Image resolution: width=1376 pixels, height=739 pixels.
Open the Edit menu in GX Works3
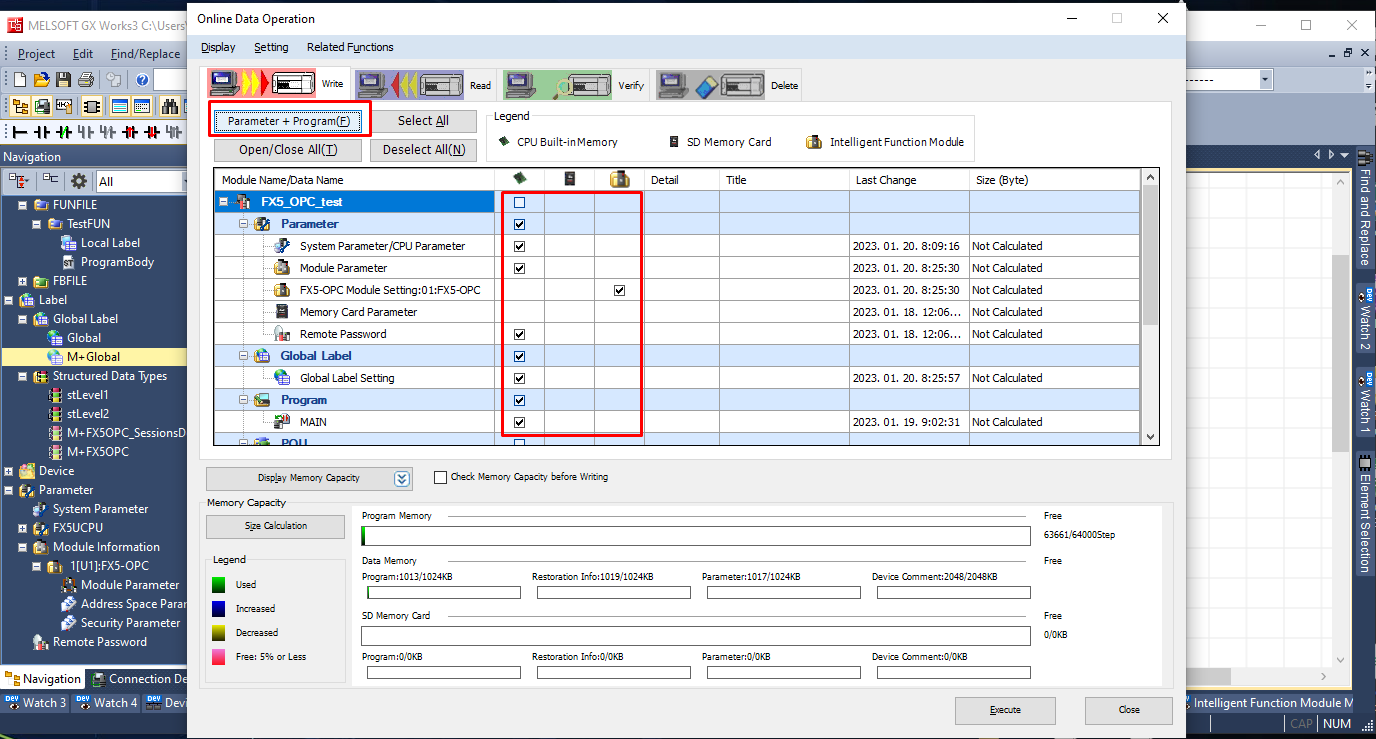coord(83,54)
